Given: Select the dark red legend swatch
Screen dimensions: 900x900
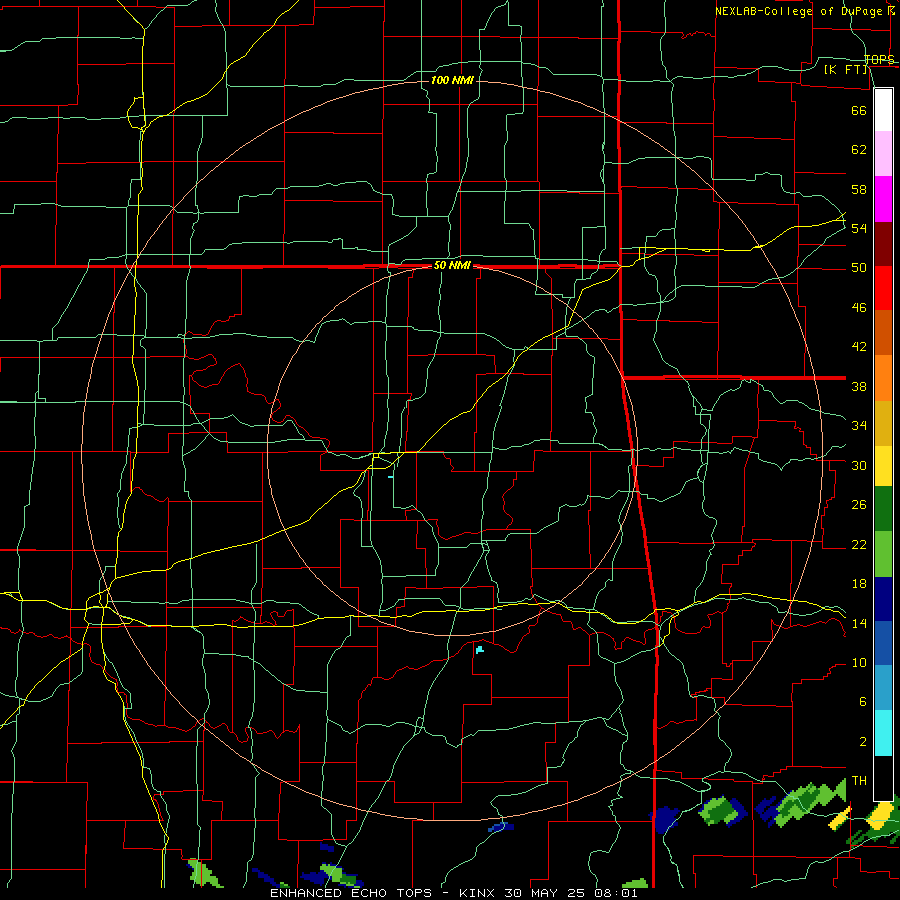Looking at the screenshot, I should pos(883,244).
